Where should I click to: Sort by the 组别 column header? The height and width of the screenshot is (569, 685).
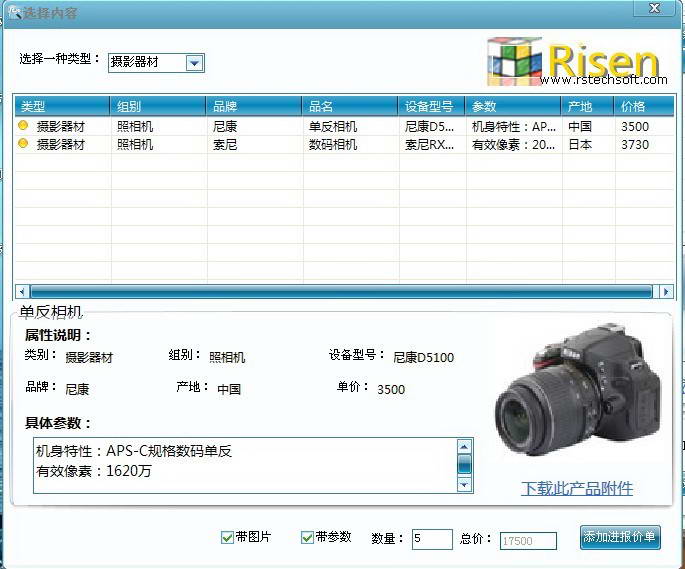(x=158, y=106)
